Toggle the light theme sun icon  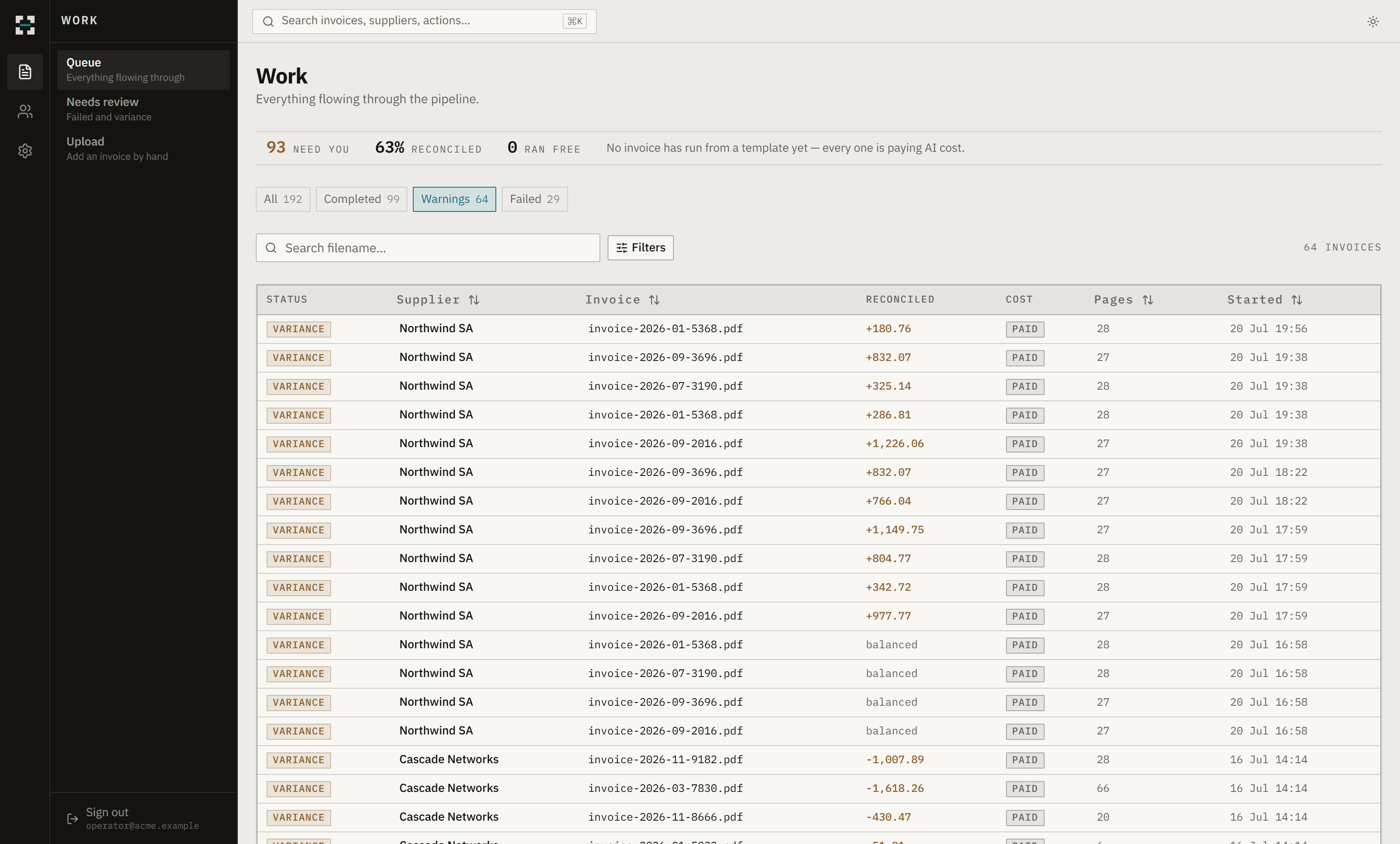1373,22
